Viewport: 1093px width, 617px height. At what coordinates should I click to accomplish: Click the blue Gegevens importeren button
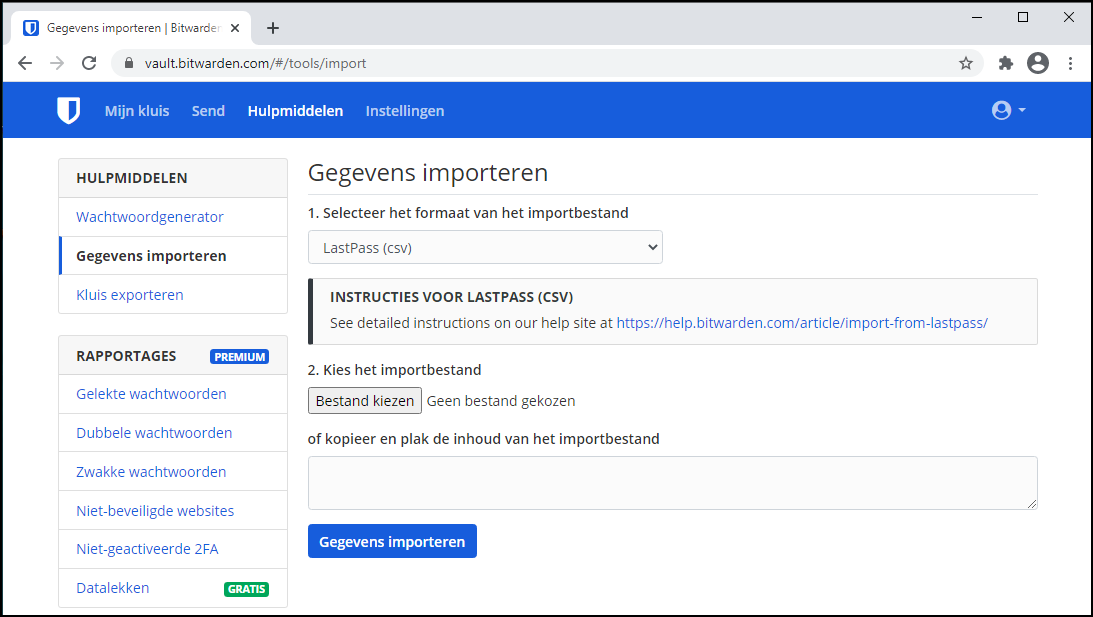[x=392, y=542]
